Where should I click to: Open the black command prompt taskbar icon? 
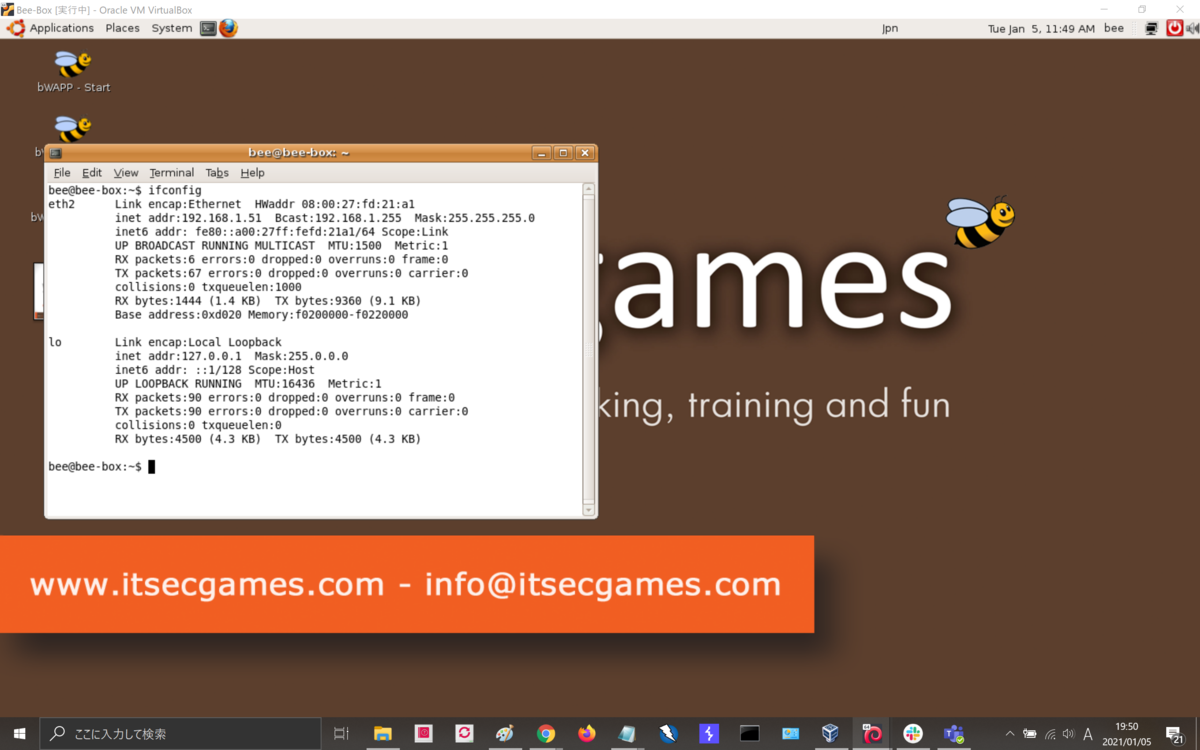tap(749, 733)
